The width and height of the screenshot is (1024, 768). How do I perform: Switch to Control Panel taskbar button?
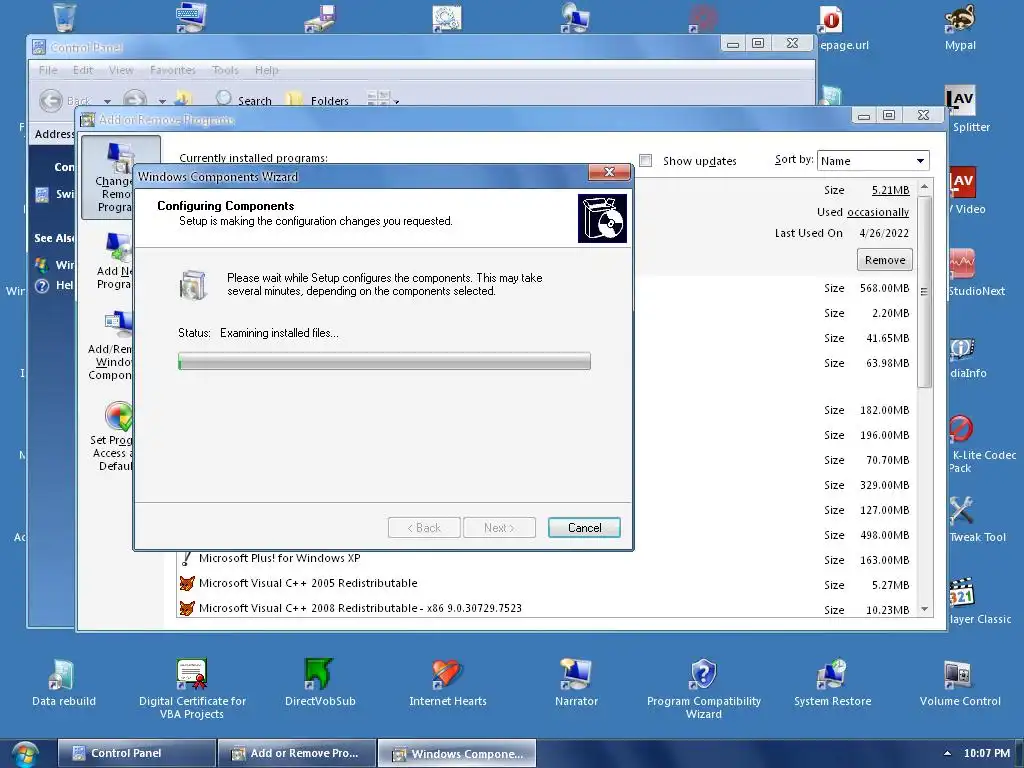coord(136,753)
